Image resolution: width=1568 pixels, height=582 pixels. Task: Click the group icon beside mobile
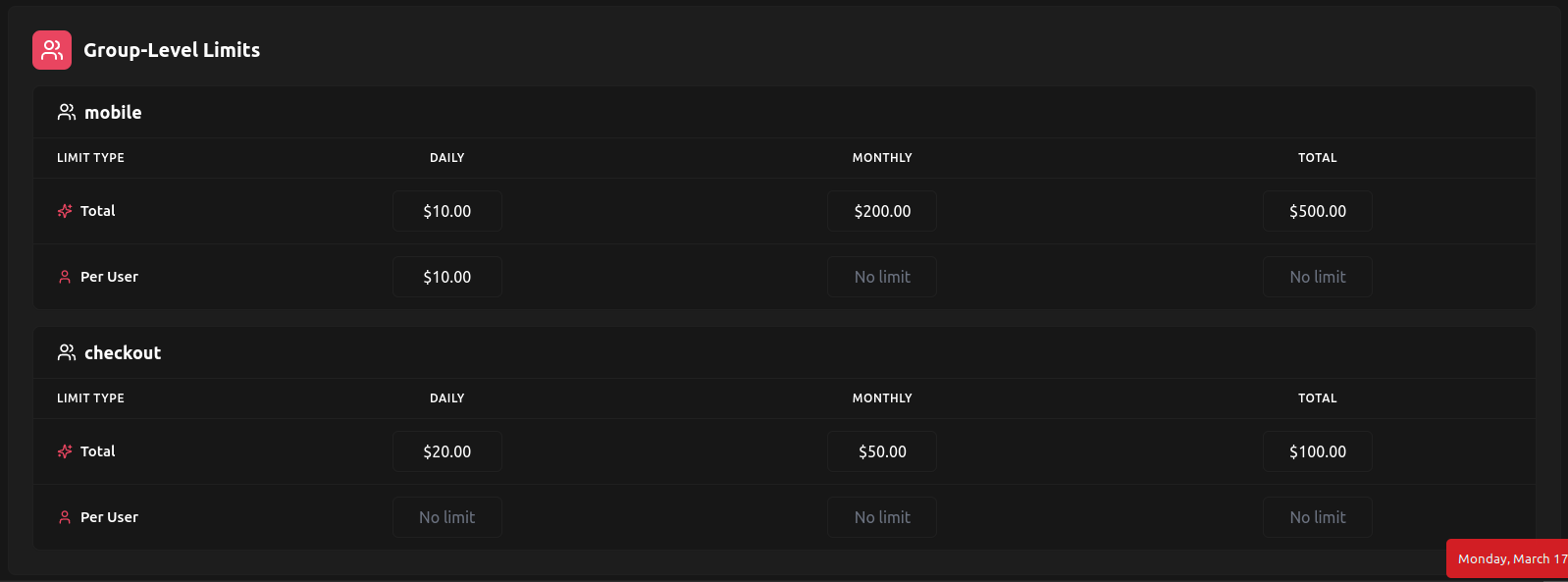click(x=67, y=113)
